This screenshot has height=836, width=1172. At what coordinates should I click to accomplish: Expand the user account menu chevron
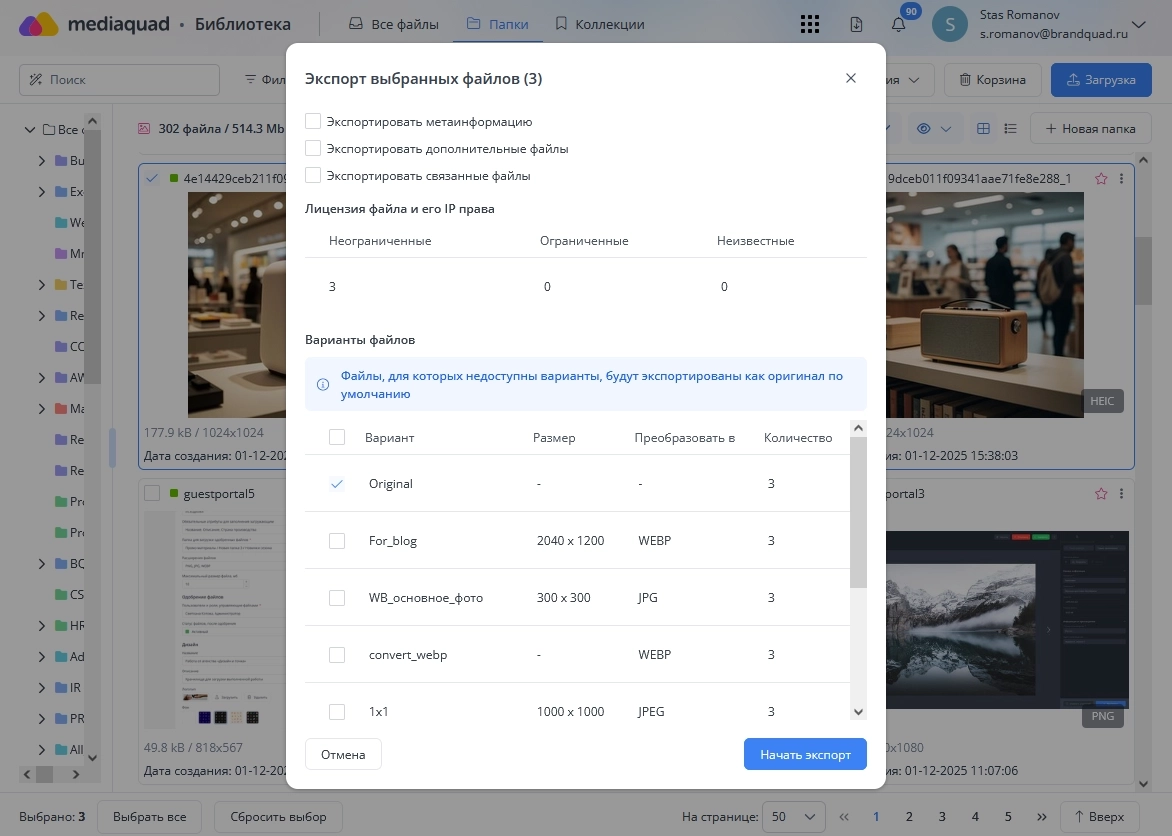pos(1138,24)
